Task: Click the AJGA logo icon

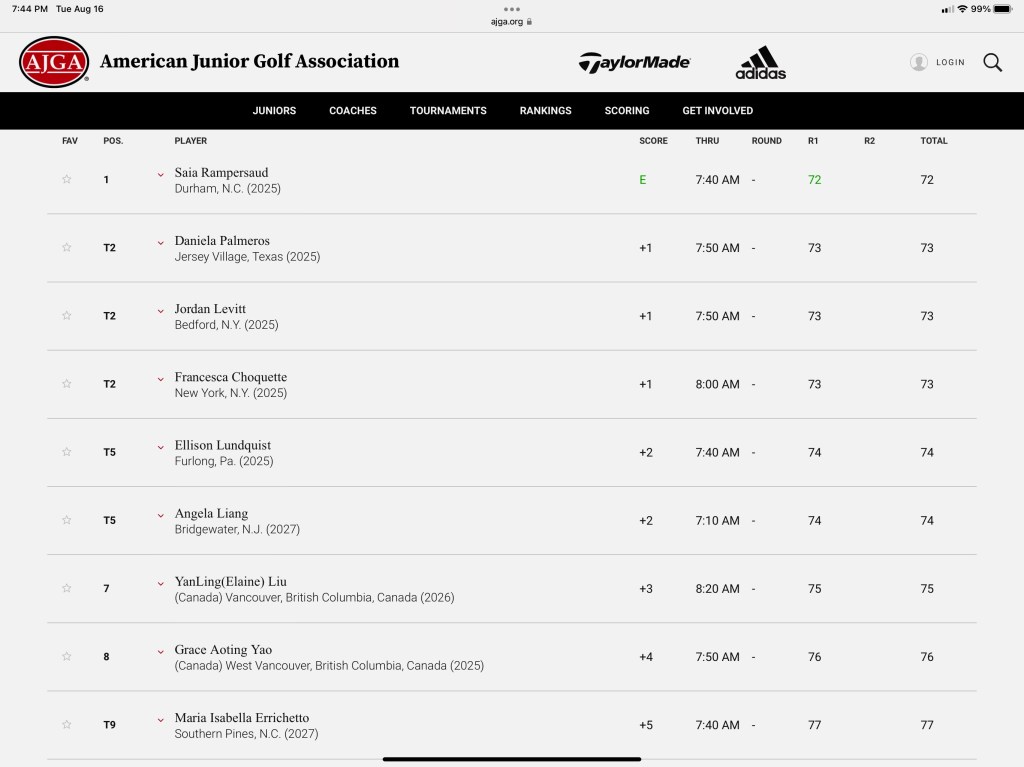Action: click(54, 62)
